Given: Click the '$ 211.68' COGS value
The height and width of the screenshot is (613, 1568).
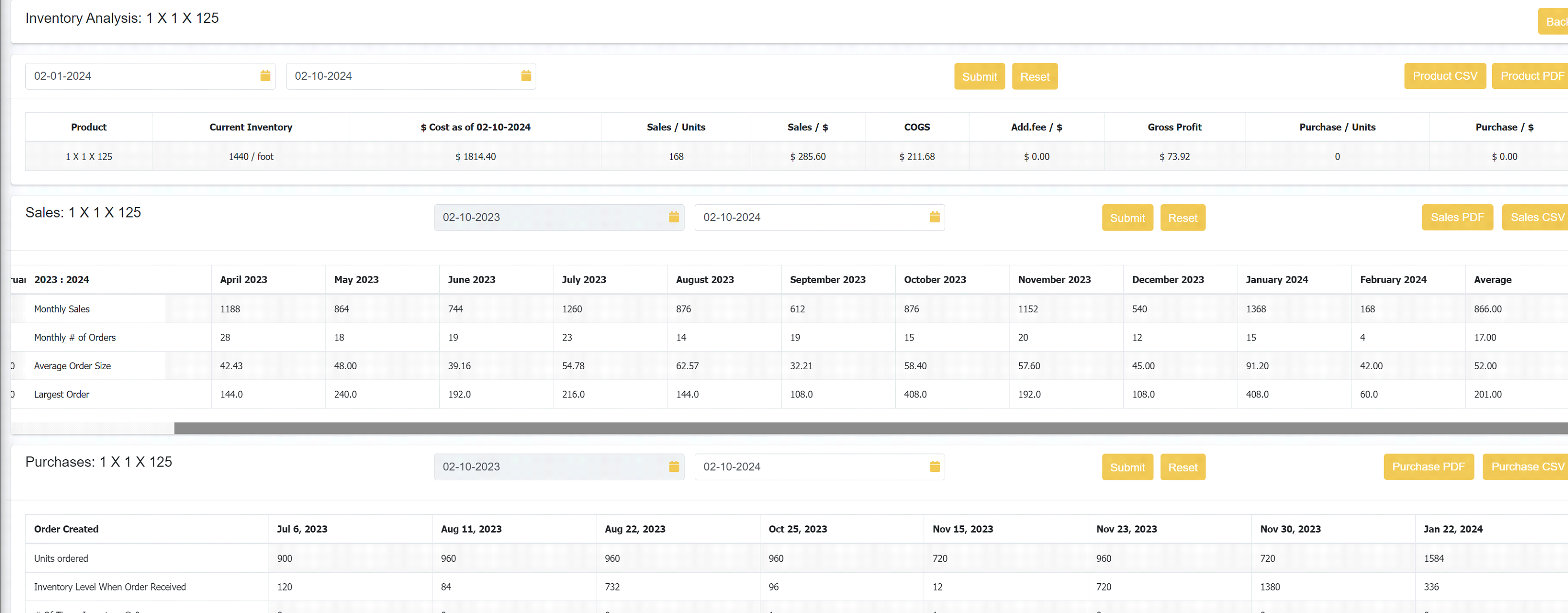Looking at the screenshot, I should click(x=917, y=157).
